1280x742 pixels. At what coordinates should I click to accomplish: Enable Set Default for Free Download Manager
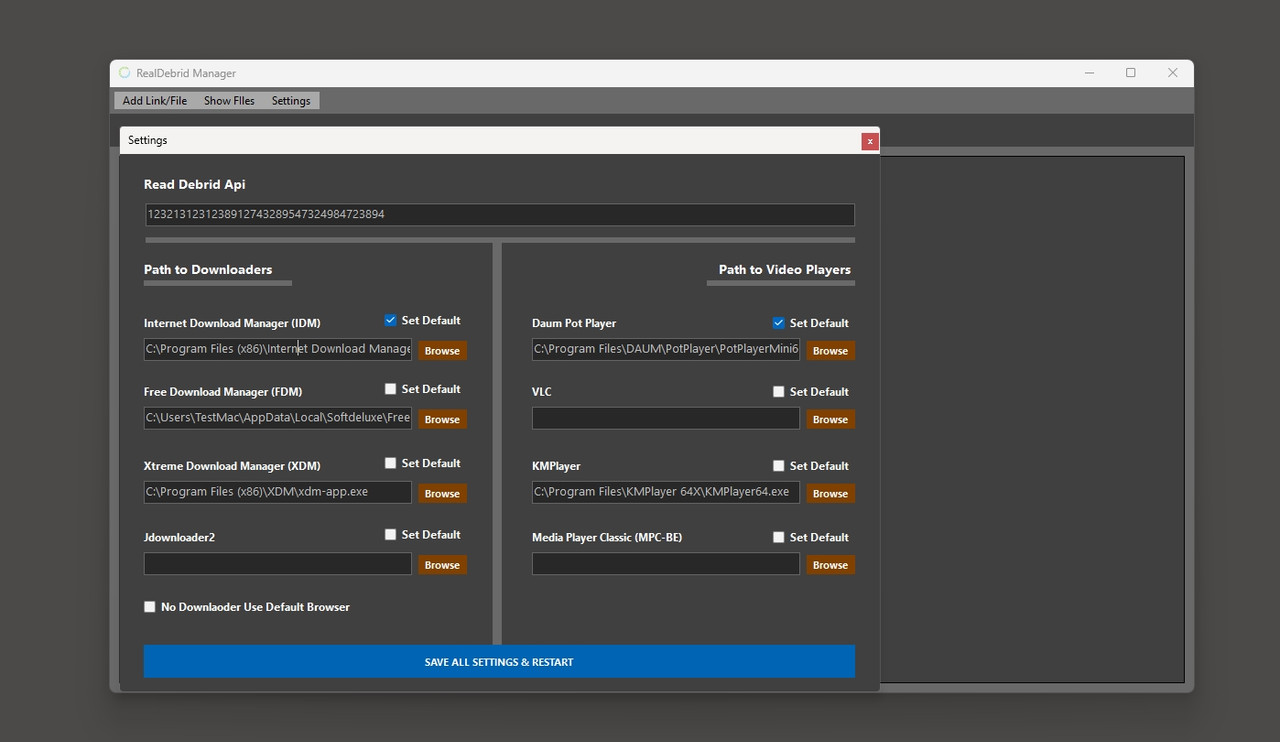pos(390,389)
